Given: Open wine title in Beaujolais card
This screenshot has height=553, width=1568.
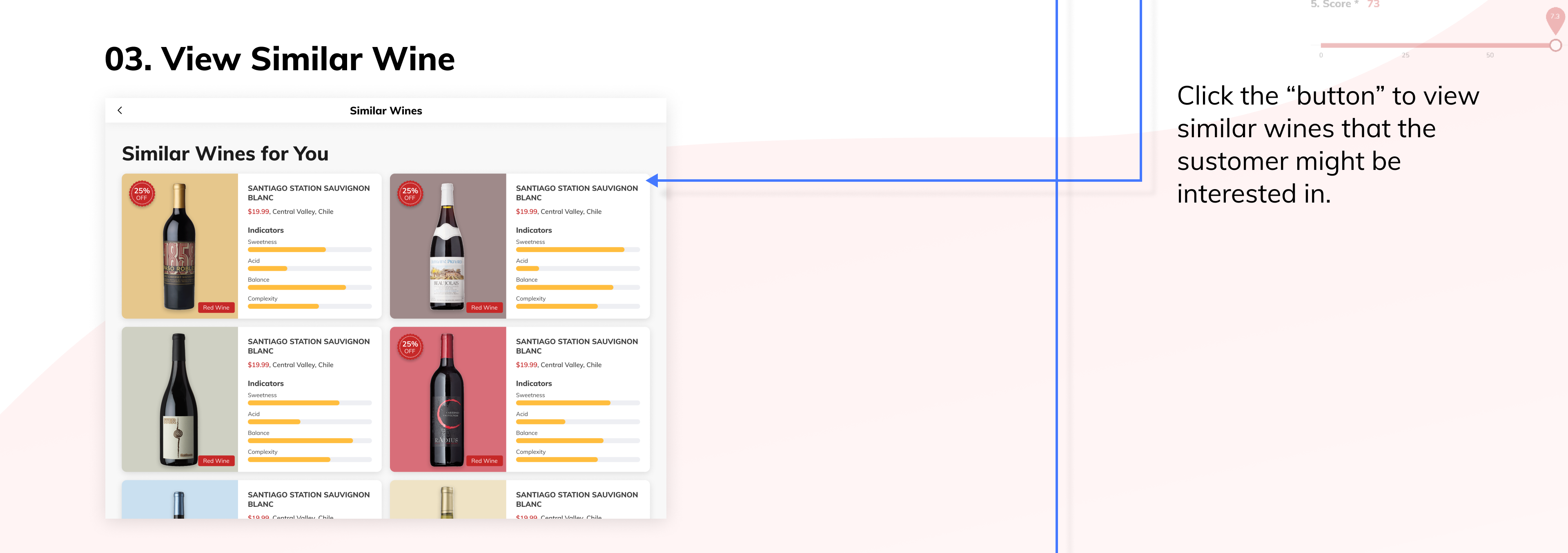Looking at the screenshot, I should pos(577,193).
